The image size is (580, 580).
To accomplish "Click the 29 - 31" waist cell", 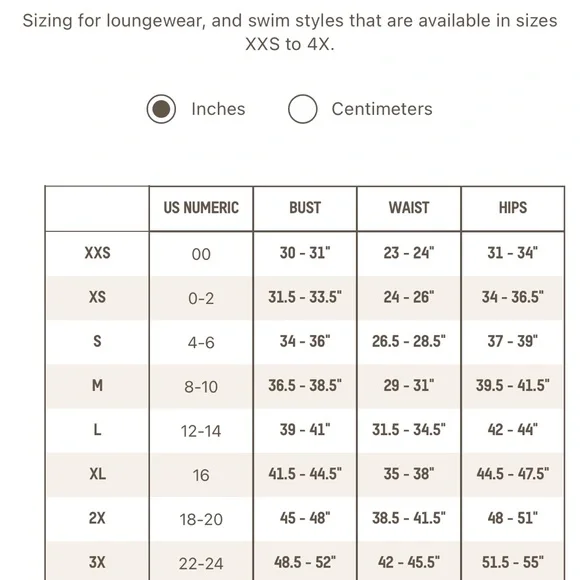I will [409, 386].
